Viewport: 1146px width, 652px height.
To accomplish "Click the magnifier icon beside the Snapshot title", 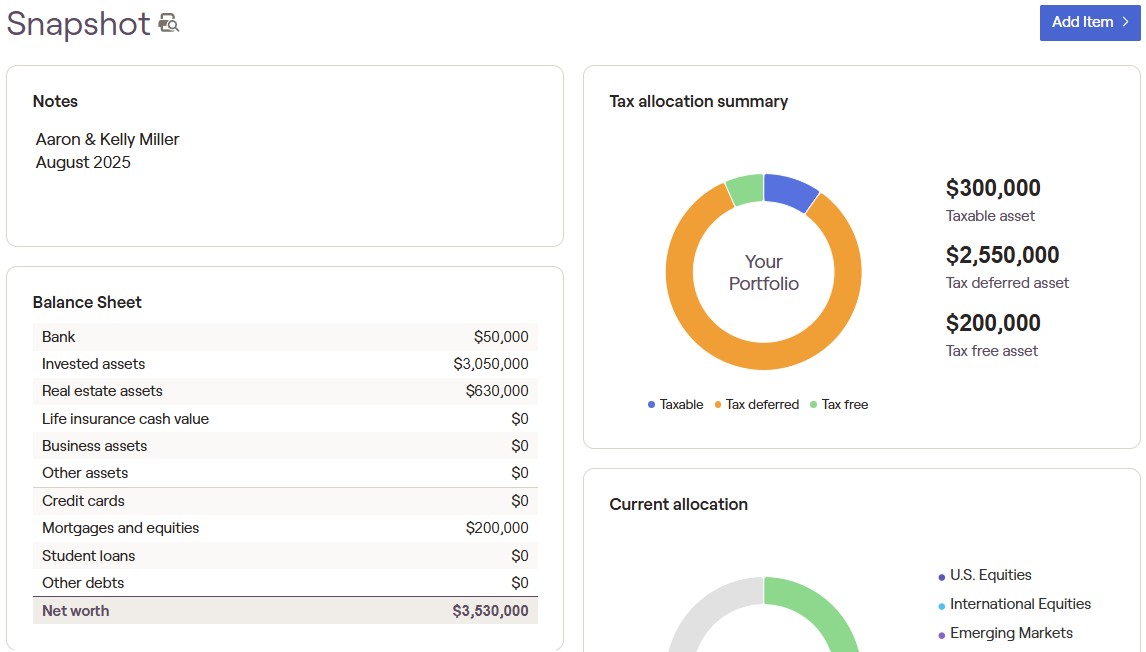I will pos(169,24).
